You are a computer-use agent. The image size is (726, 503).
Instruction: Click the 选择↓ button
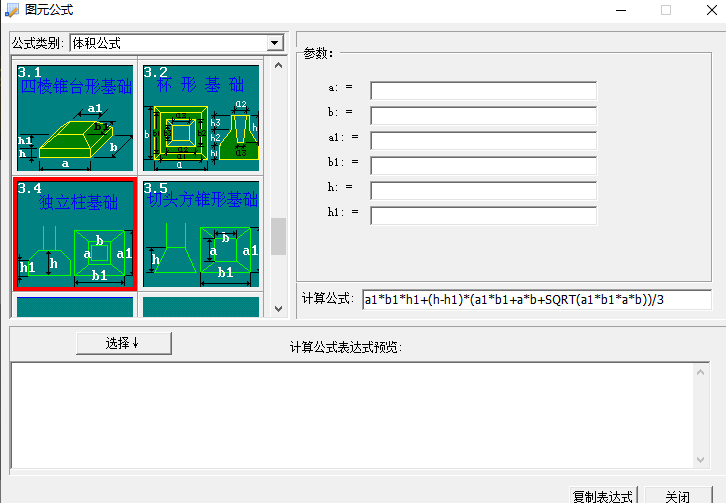(x=124, y=343)
